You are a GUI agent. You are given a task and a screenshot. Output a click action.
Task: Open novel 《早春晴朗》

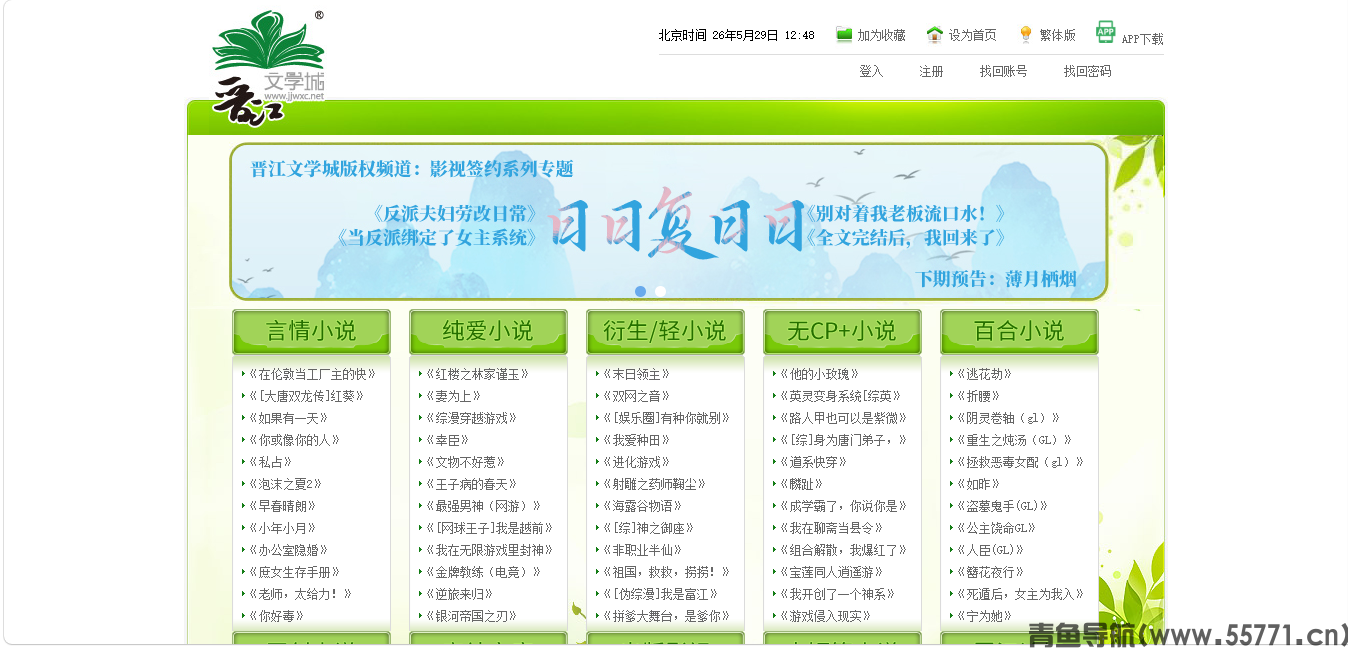coord(283,506)
